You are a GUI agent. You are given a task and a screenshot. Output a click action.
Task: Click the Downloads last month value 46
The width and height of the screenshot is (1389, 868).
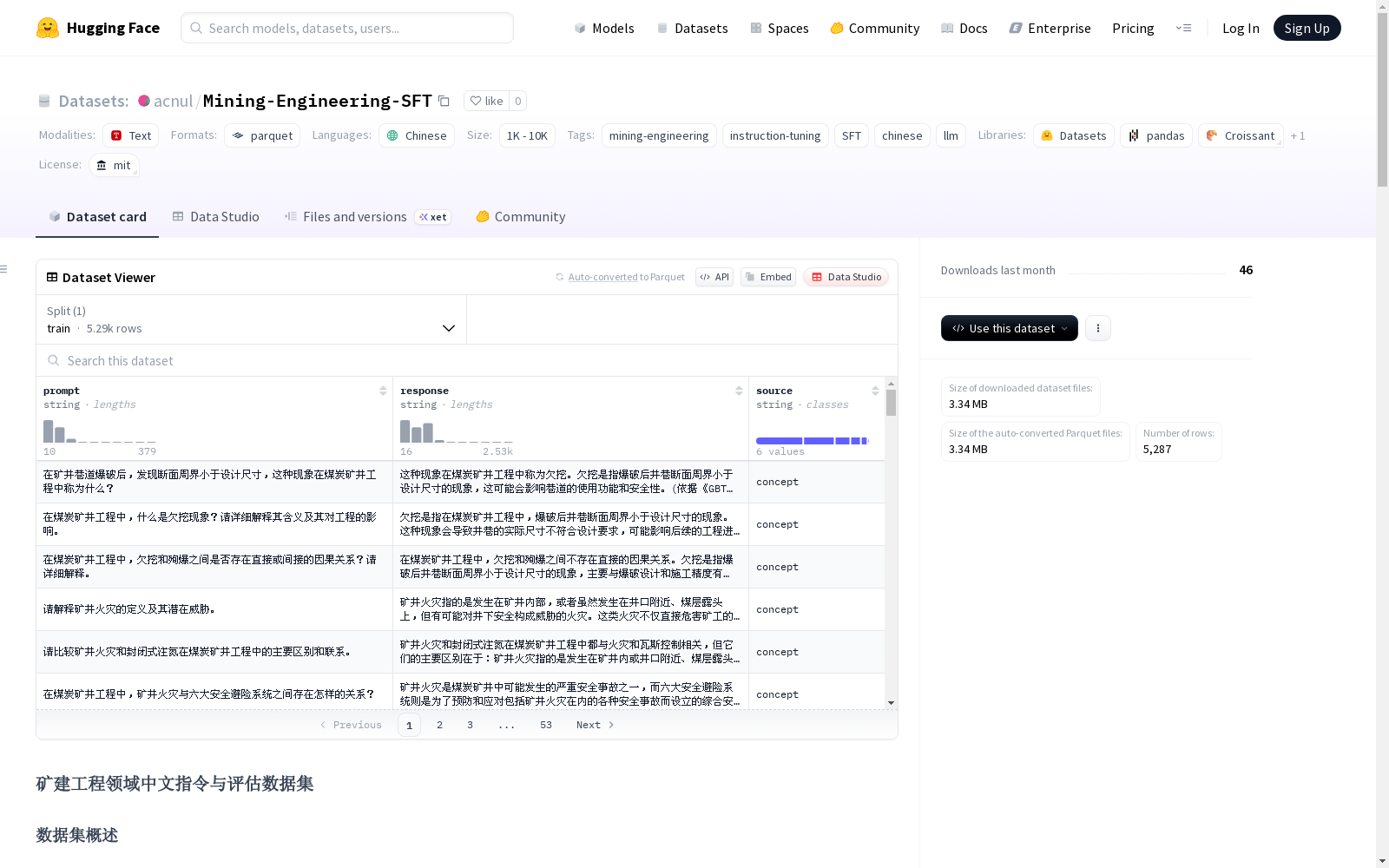point(1246,270)
